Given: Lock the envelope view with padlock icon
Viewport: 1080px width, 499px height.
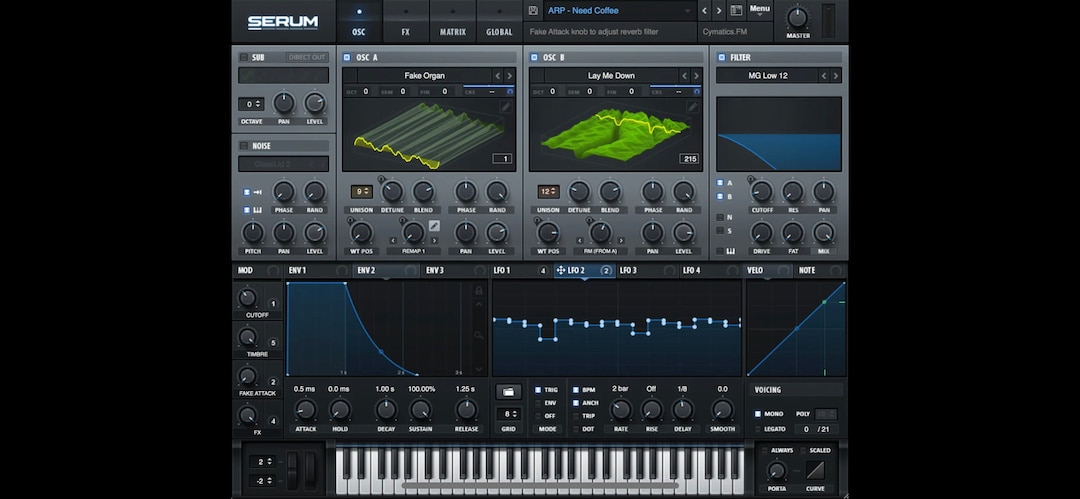Looking at the screenshot, I should pyautogui.click(x=479, y=290).
